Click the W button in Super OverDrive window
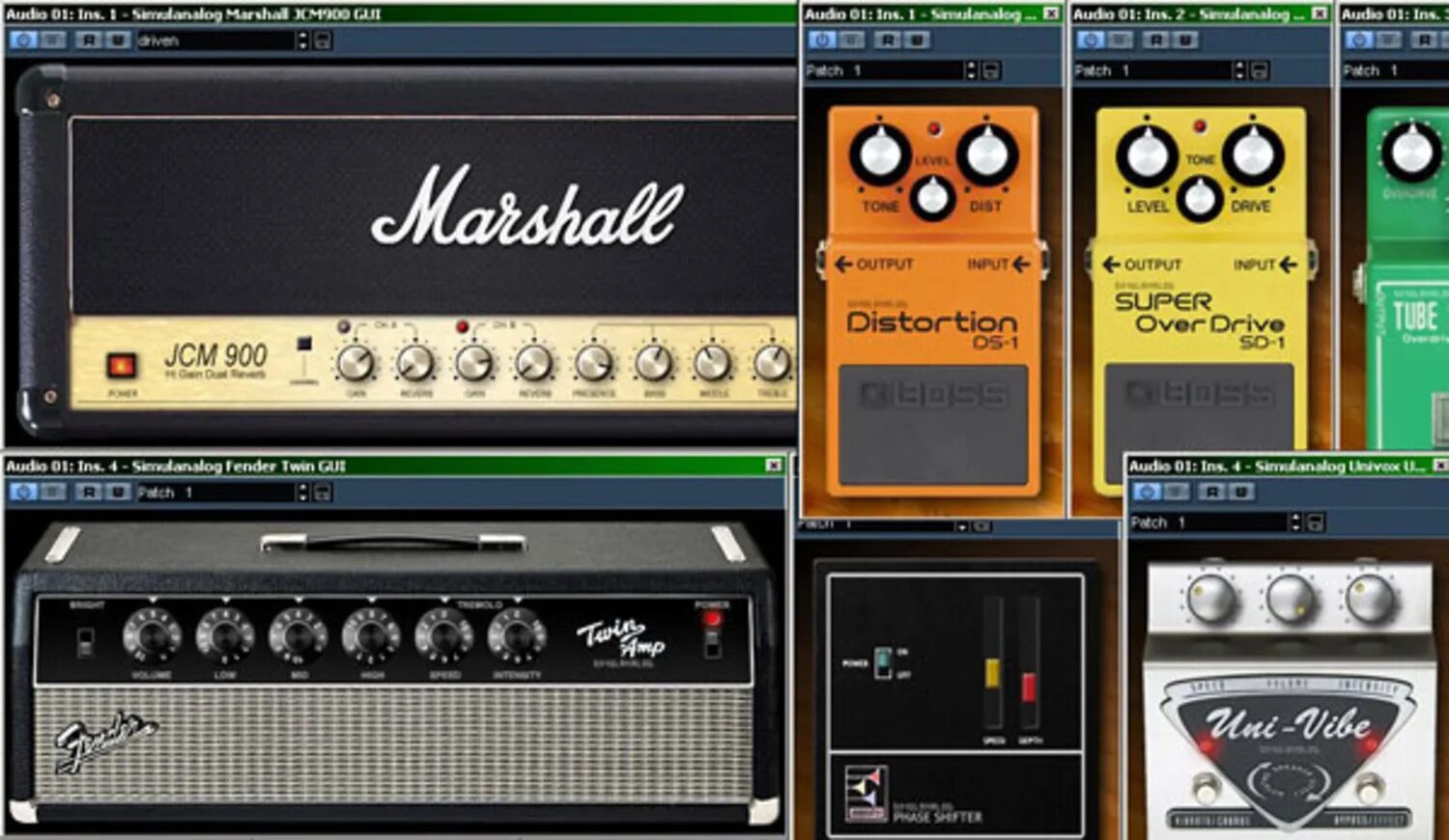The width and height of the screenshot is (1449, 840). pyautogui.click(x=1184, y=40)
